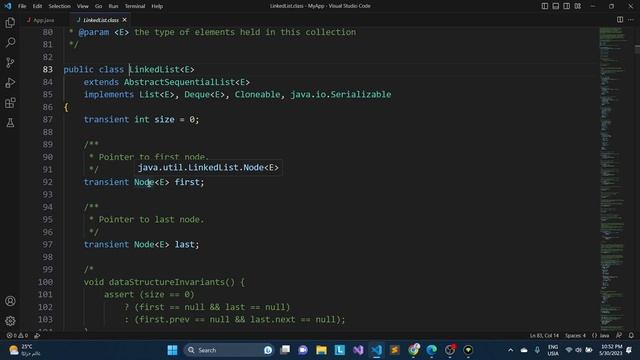The height and width of the screenshot is (360, 640).
Task: Open the Selection menu
Action: [x=60, y=6]
